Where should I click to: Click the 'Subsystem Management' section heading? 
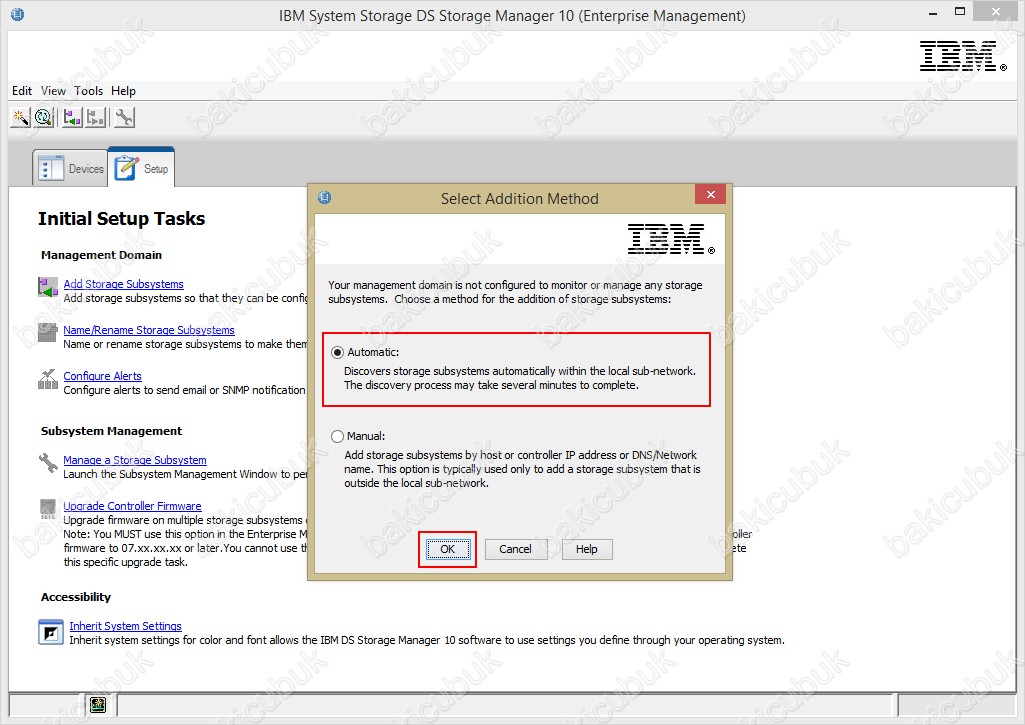point(111,431)
